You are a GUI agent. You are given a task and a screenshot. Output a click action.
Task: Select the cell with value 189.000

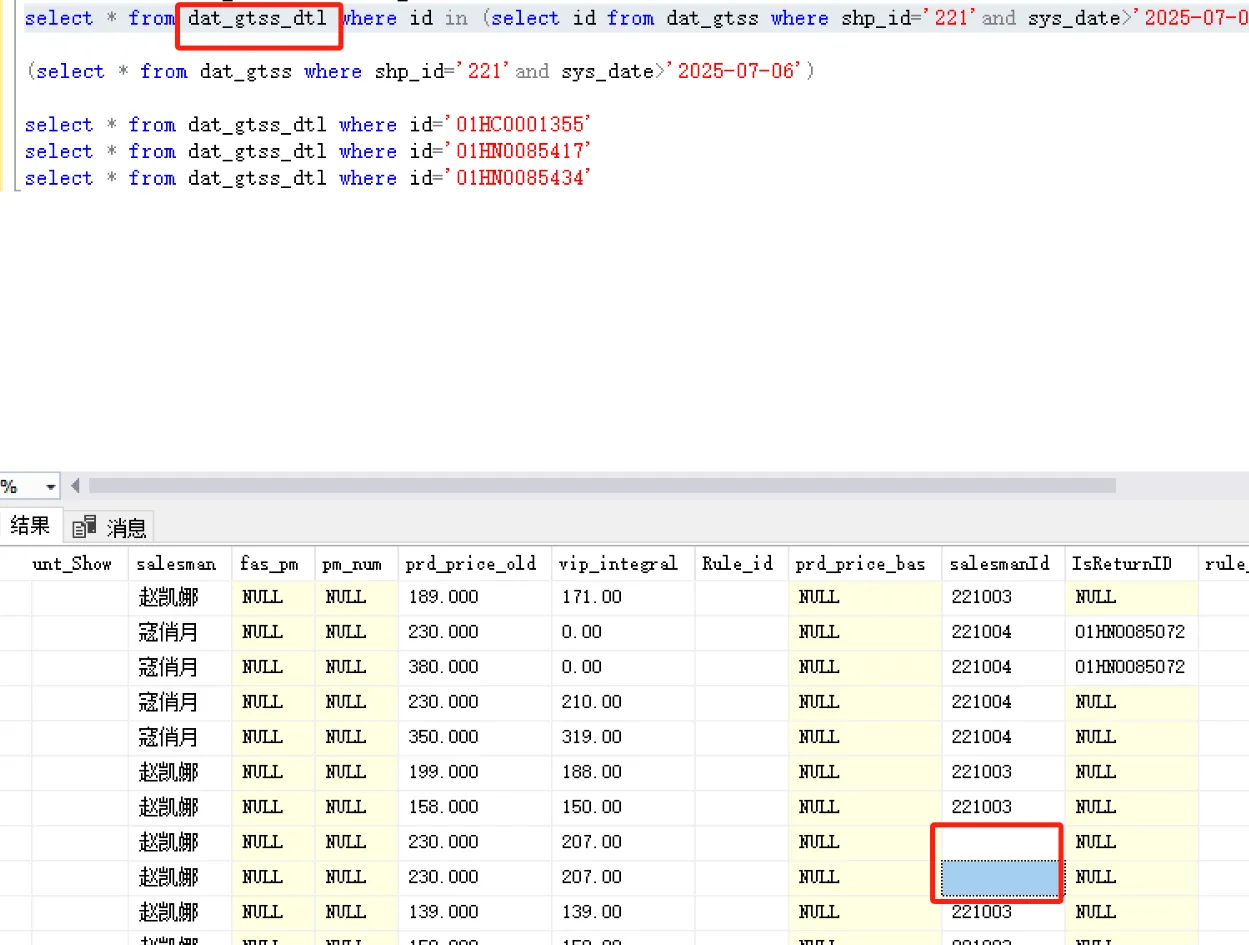point(442,597)
